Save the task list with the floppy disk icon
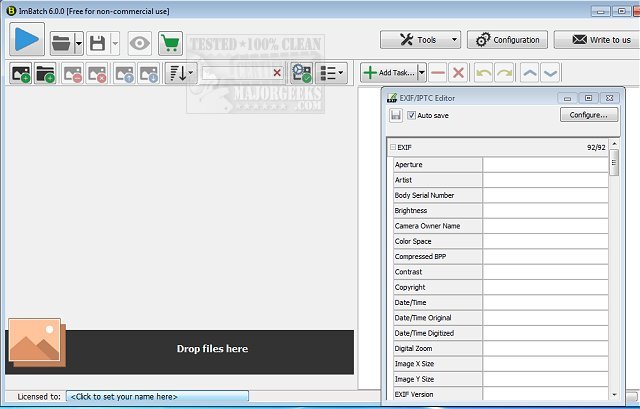This screenshot has width=640, height=409. pos(98,43)
